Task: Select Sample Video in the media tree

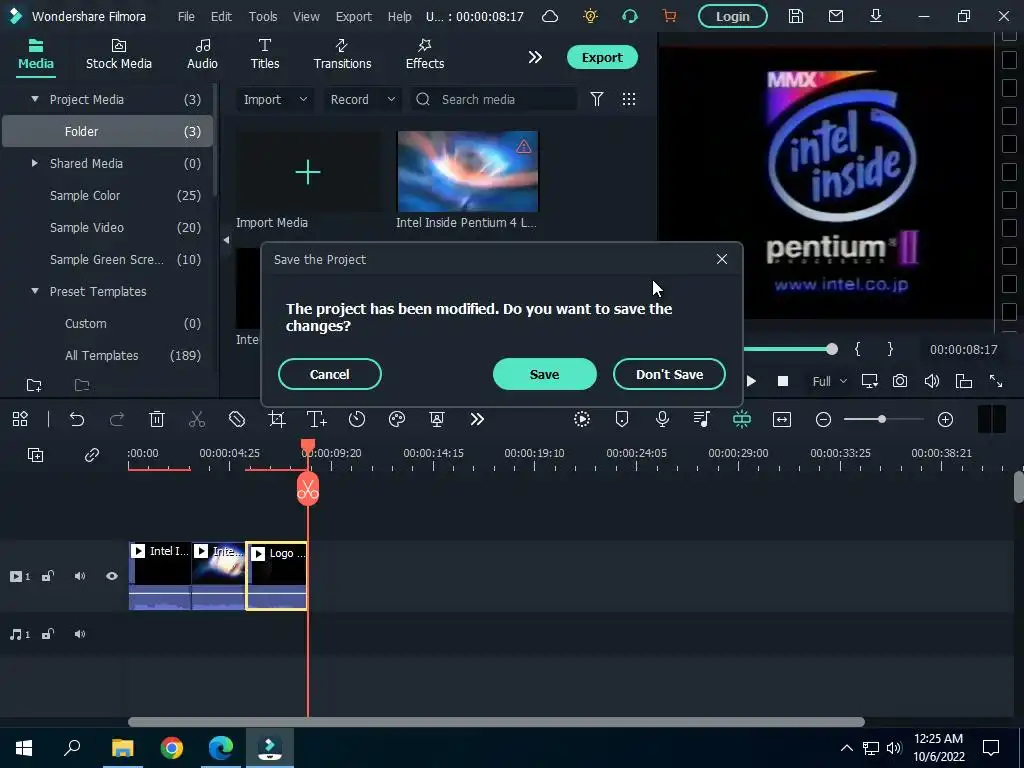Action: pyautogui.click(x=87, y=227)
